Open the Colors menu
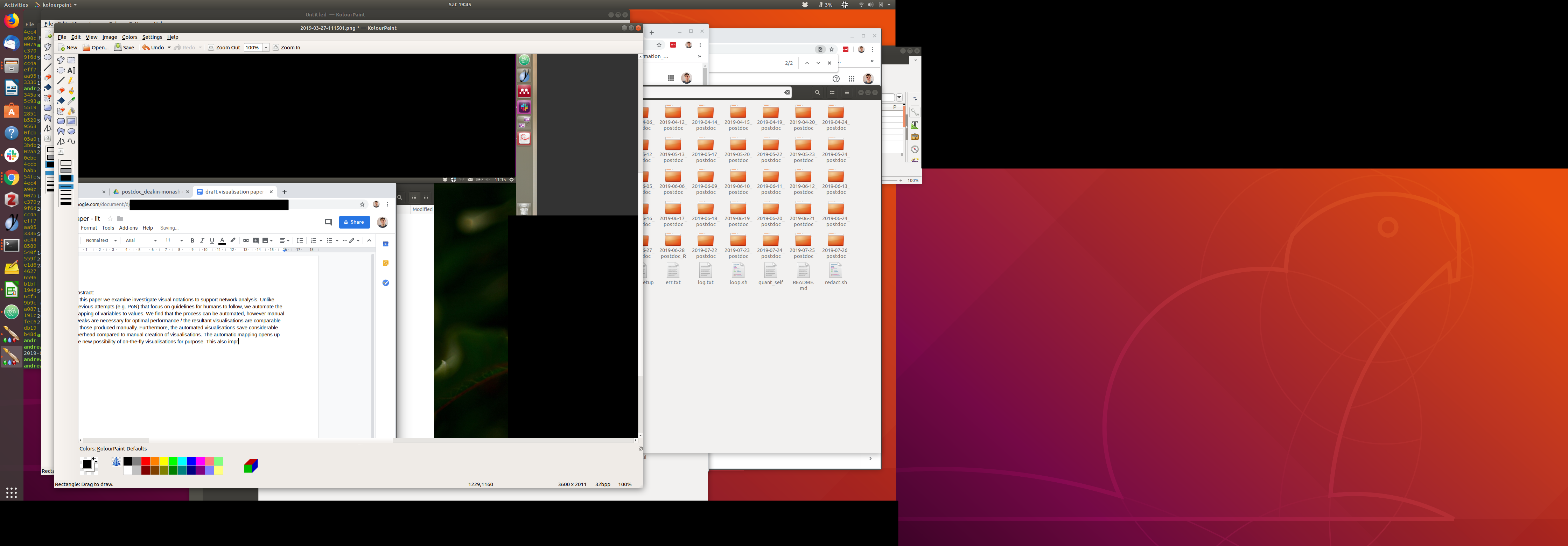 129,37
